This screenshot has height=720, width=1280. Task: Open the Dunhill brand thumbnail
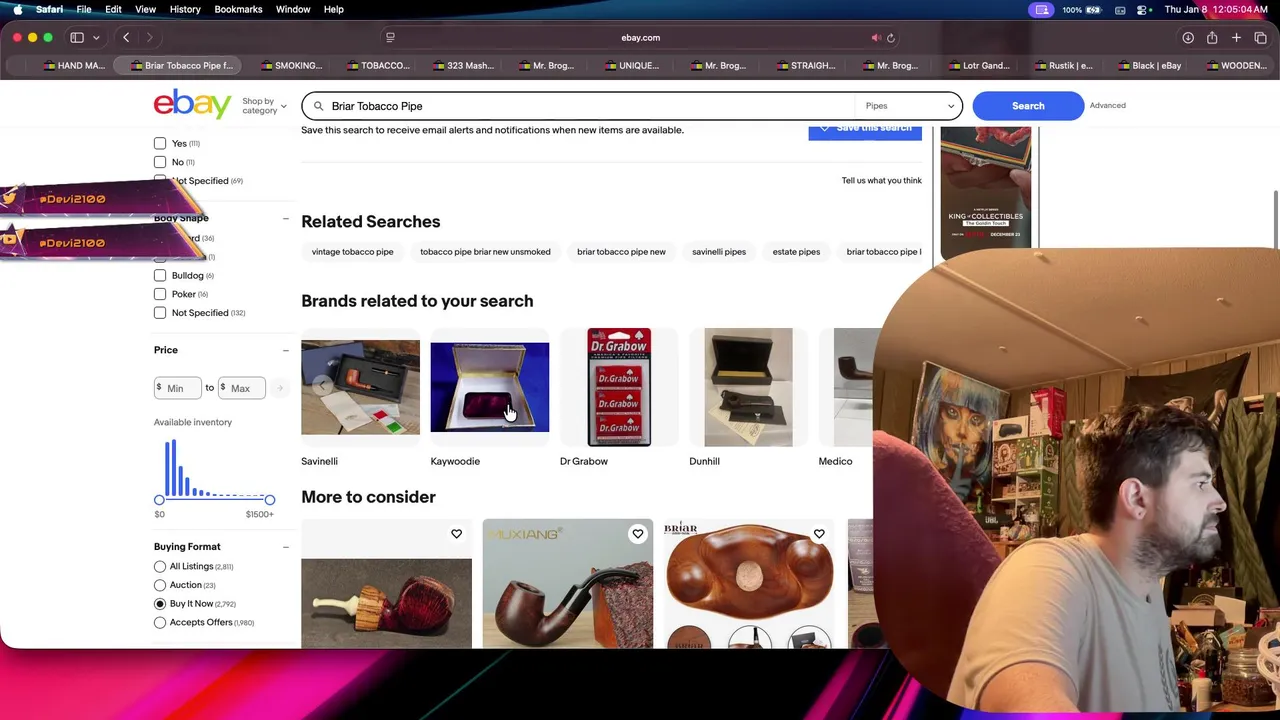[748, 387]
